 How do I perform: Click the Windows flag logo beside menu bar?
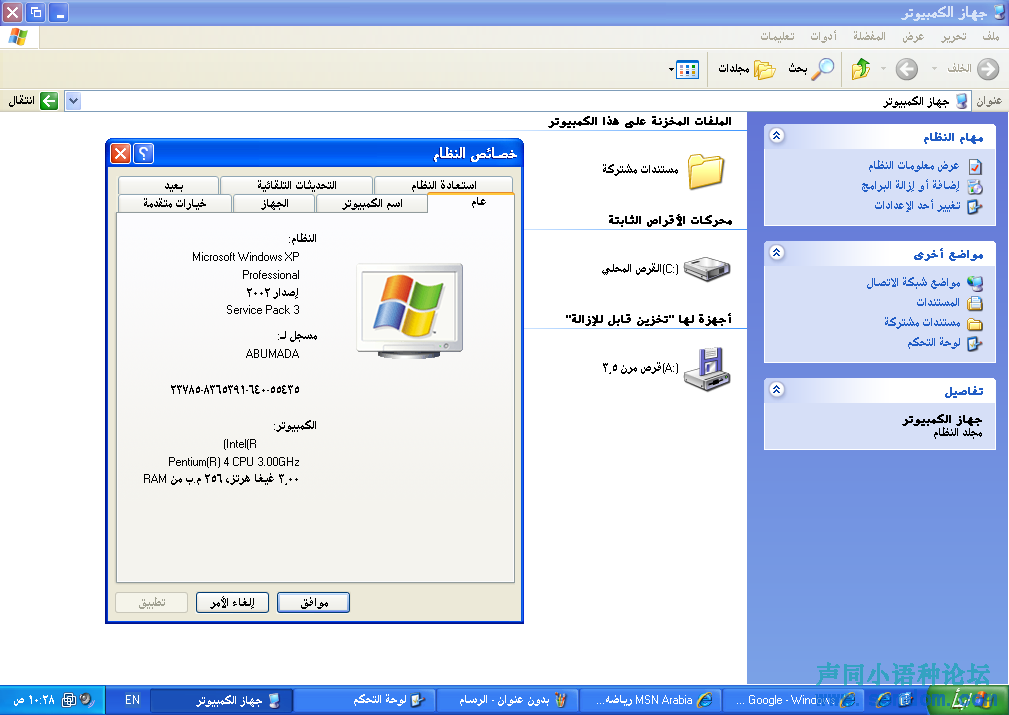19,37
